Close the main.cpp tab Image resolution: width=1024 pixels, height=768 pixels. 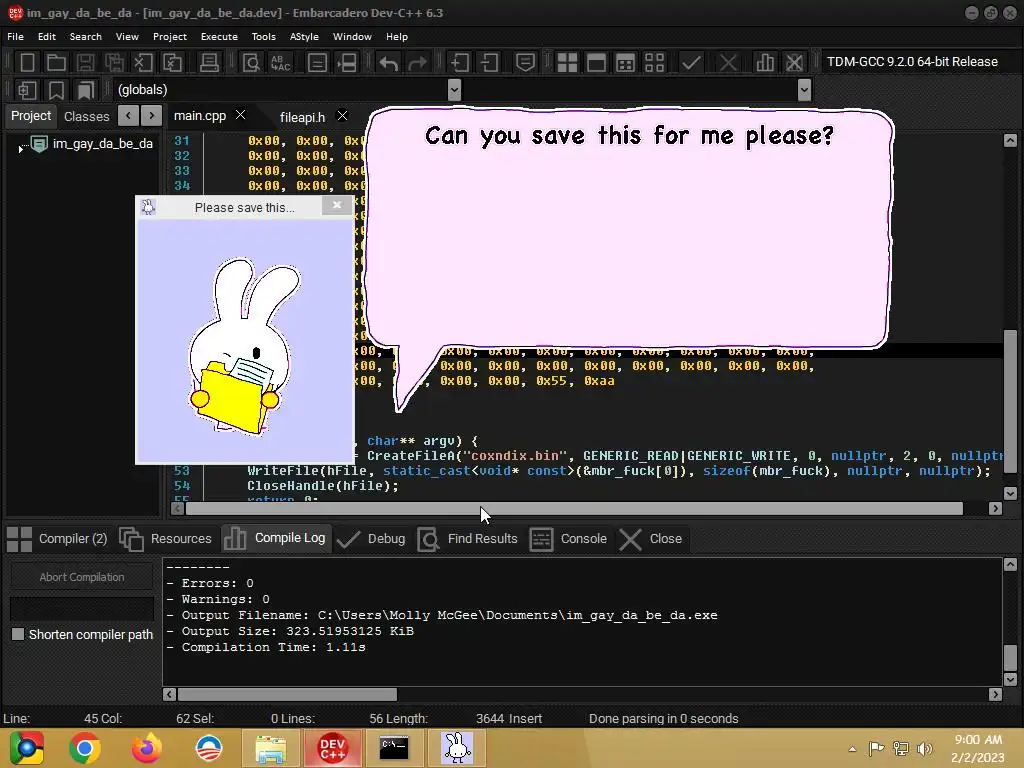pyautogui.click(x=240, y=115)
